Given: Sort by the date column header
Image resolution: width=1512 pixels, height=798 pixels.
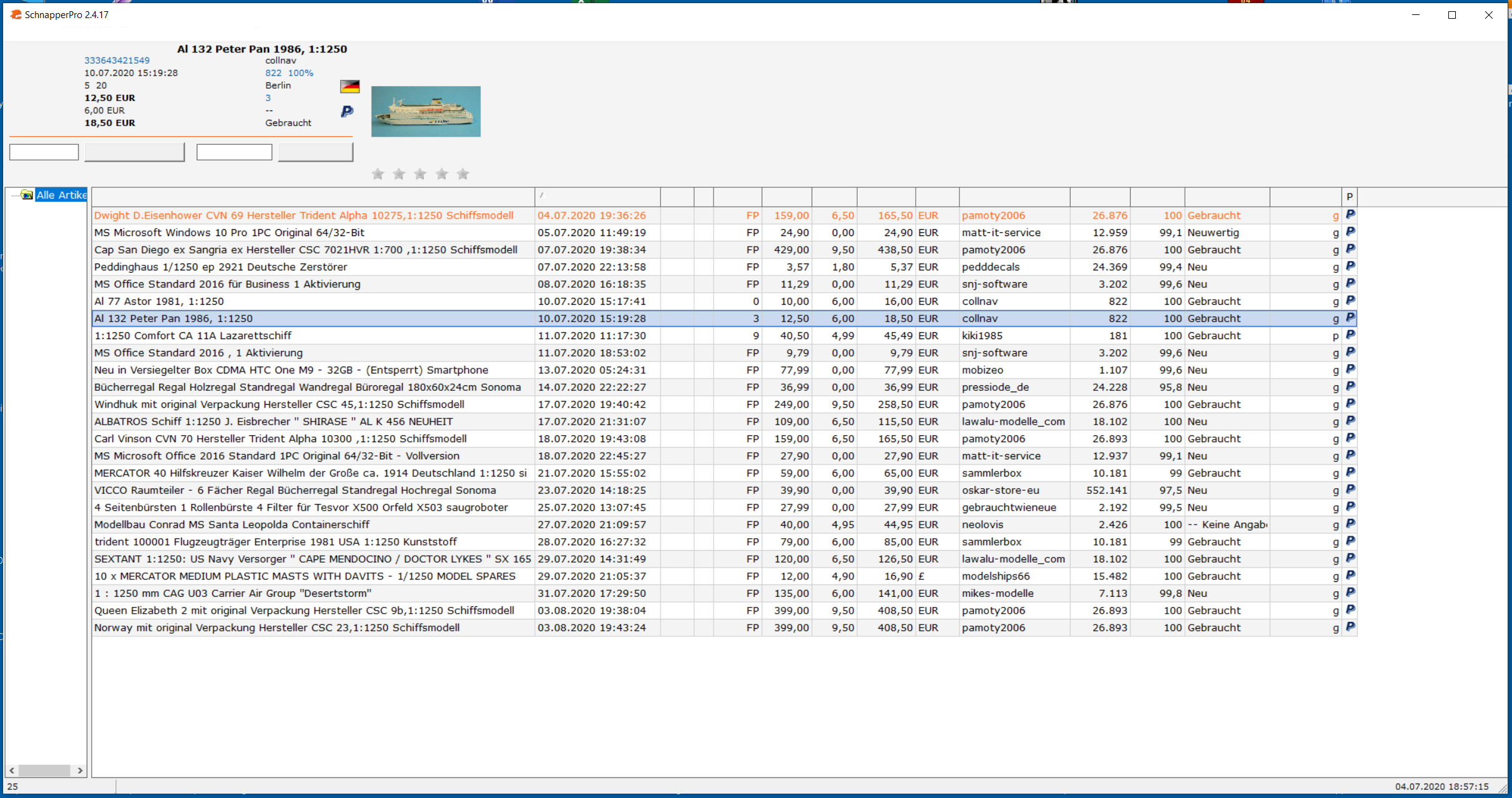Looking at the screenshot, I should coord(597,197).
